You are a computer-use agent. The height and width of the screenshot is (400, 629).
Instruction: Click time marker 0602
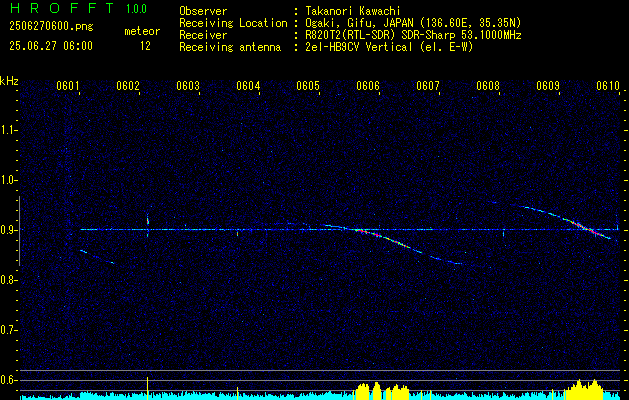point(127,86)
